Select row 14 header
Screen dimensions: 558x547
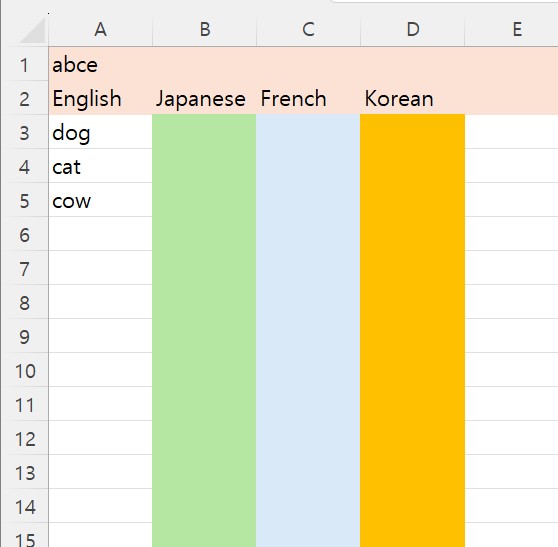click(x=24, y=507)
